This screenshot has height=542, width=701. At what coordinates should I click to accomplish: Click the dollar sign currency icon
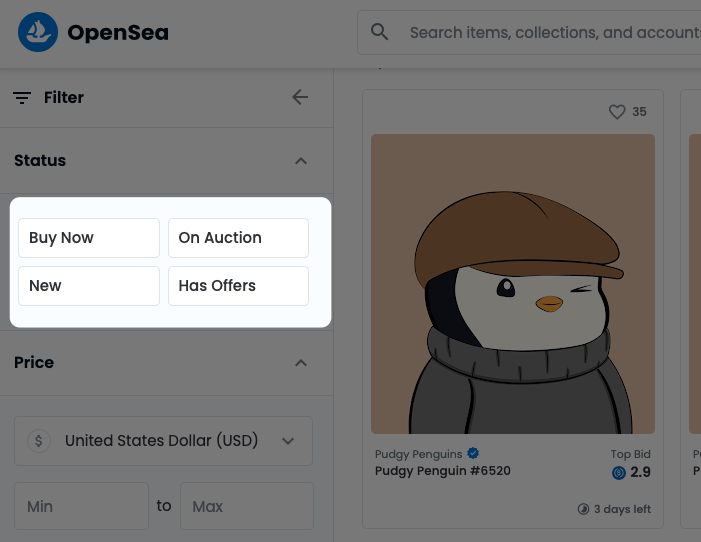39,441
